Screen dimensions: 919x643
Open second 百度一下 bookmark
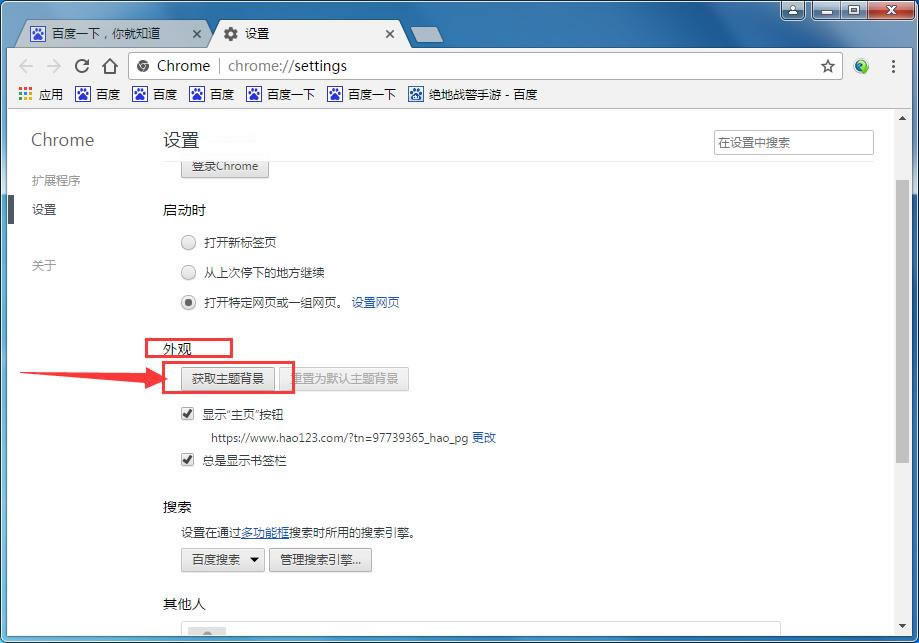361,94
